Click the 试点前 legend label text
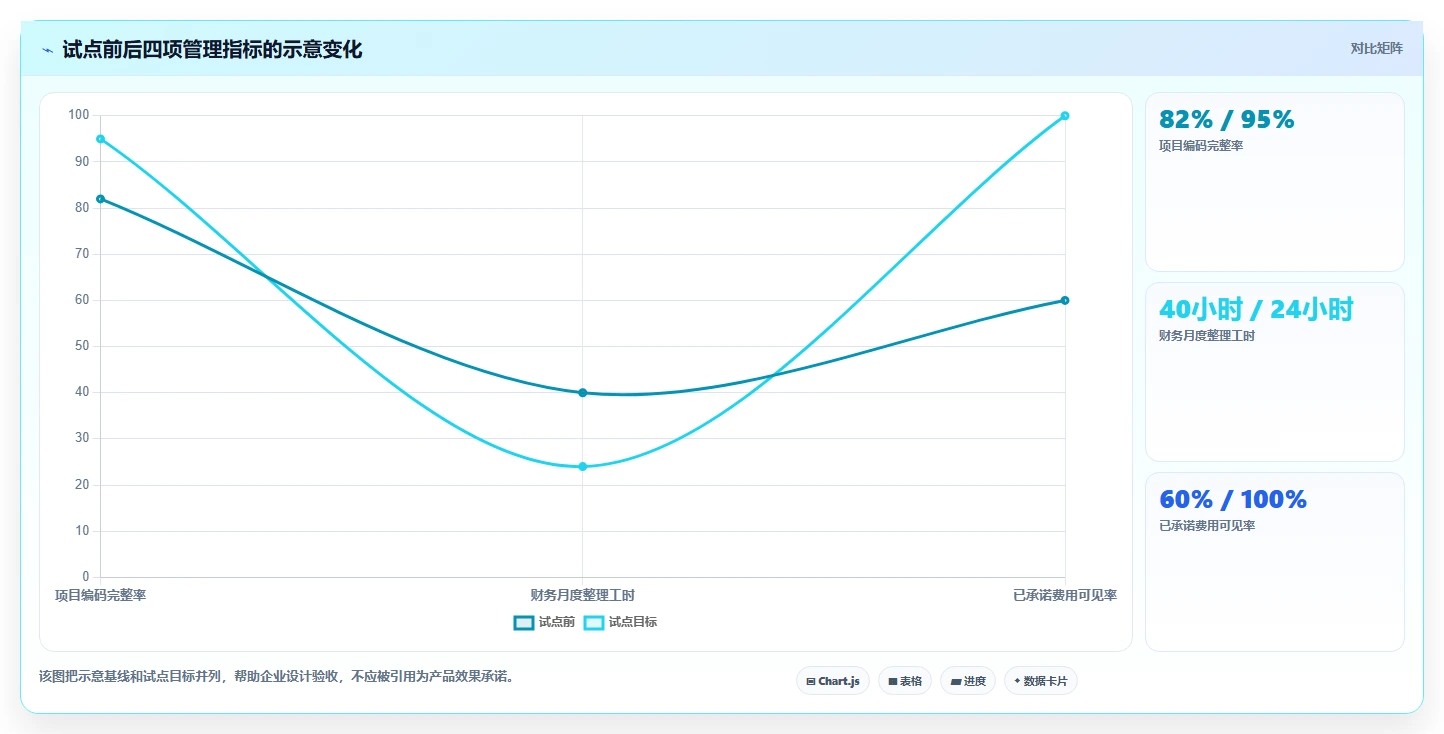The width and height of the screenshot is (1444, 734). pyautogui.click(x=557, y=622)
